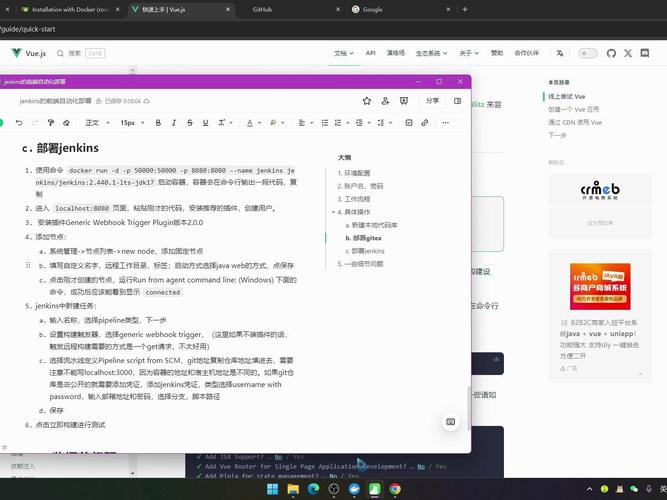Insert a to-do checkbox item

pos(409,123)
